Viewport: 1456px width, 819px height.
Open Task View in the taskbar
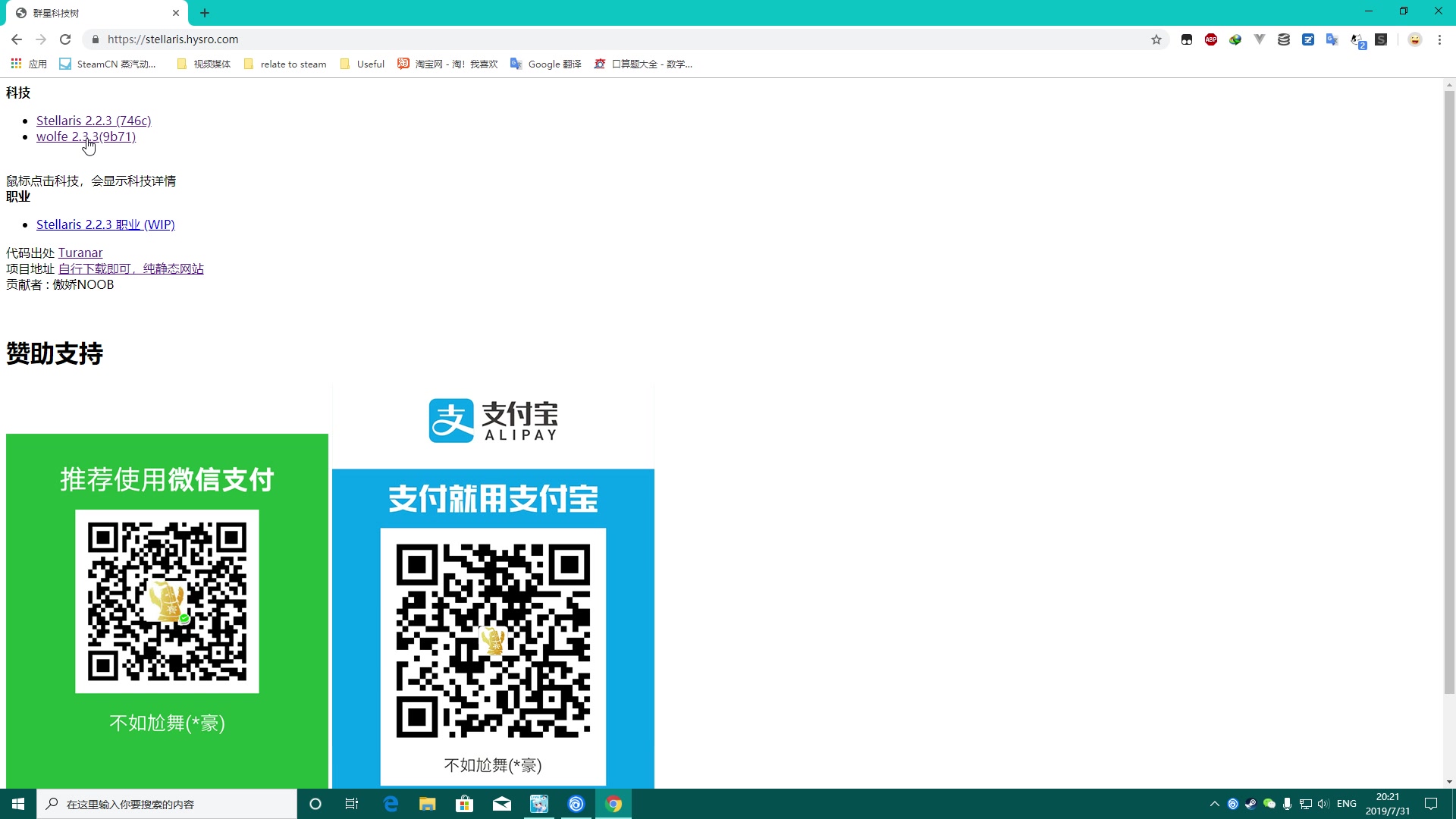[352, 804]
